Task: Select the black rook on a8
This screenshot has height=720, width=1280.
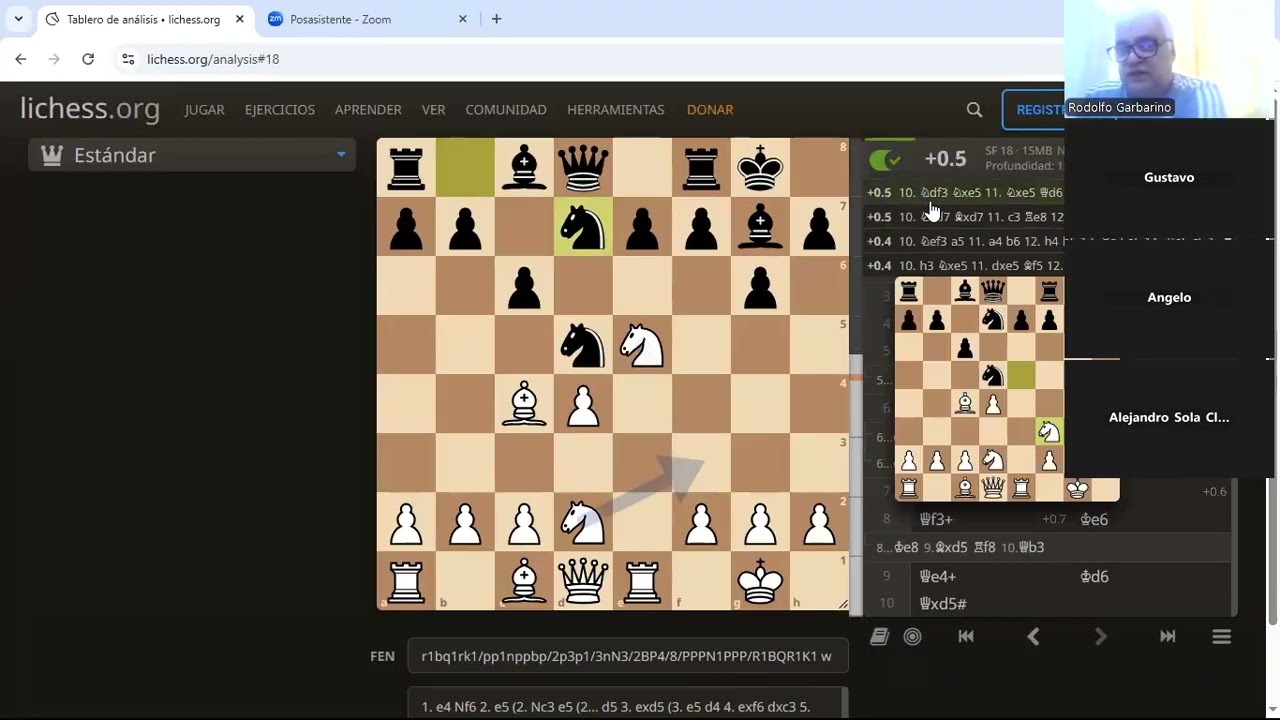Action: pyautogui.click(x=406, y=168)
